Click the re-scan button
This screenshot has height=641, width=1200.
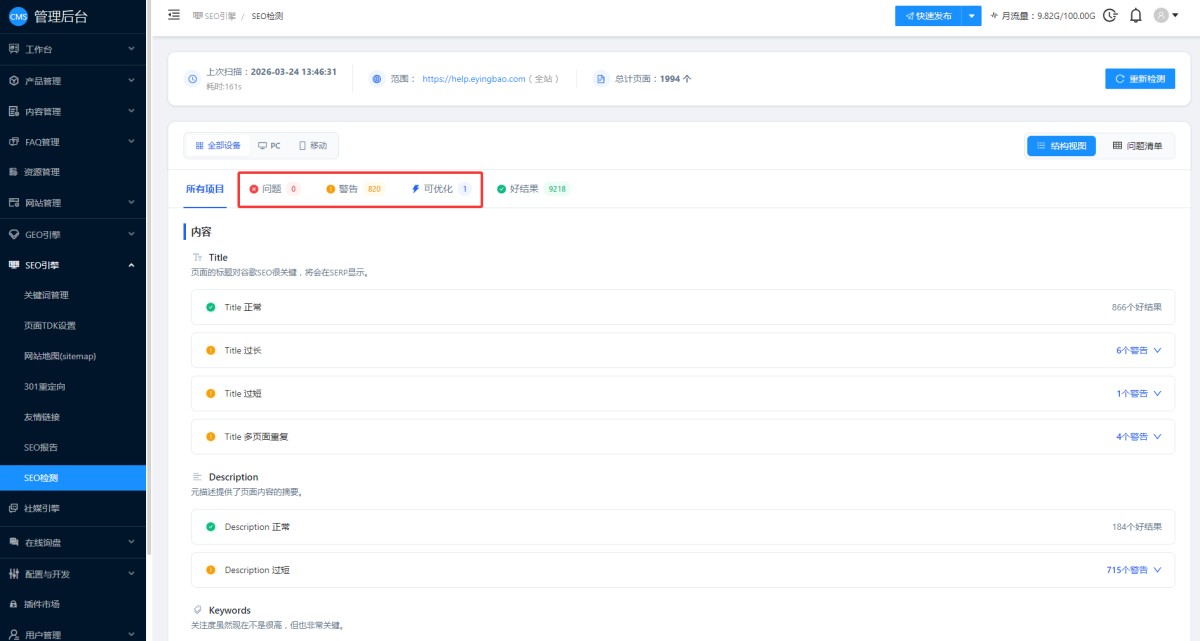(1139, 79)
